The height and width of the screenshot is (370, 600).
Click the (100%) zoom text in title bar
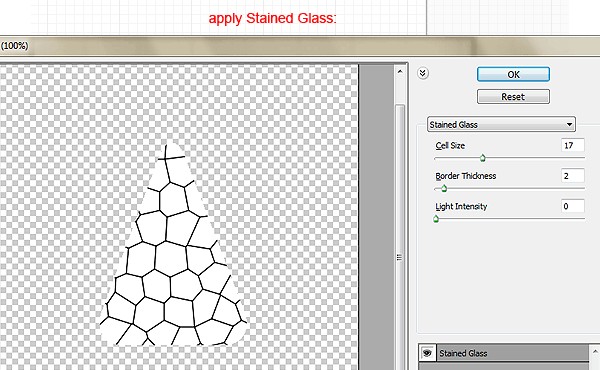[x=15, y=46]
